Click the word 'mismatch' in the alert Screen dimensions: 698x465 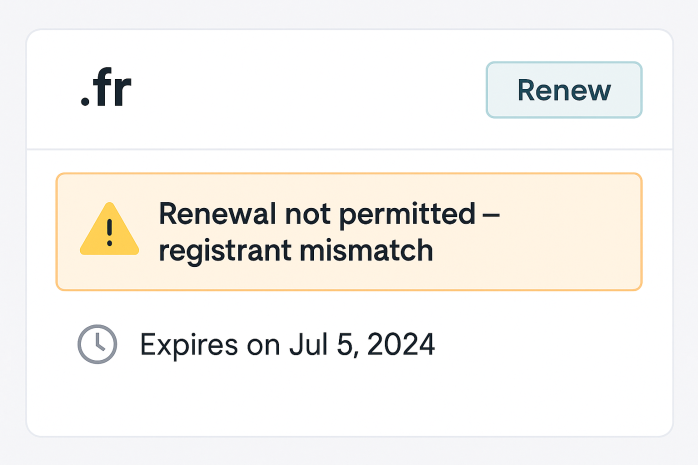click(x=366, y=251)
